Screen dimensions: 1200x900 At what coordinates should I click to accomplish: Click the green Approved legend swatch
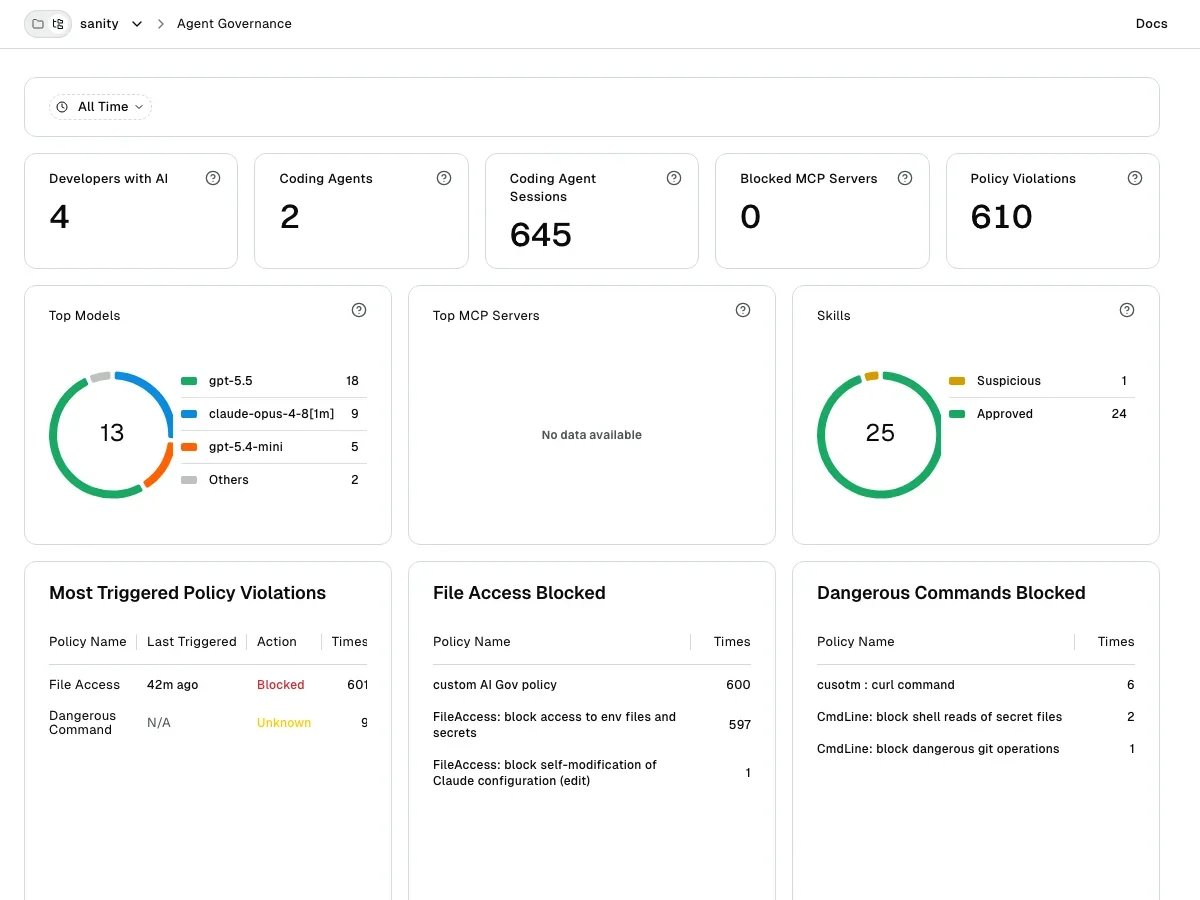pyautogui.click(x=957, y=414)
